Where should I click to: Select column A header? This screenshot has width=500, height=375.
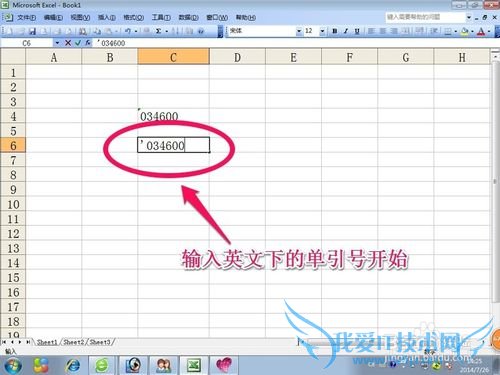point(54,57)
